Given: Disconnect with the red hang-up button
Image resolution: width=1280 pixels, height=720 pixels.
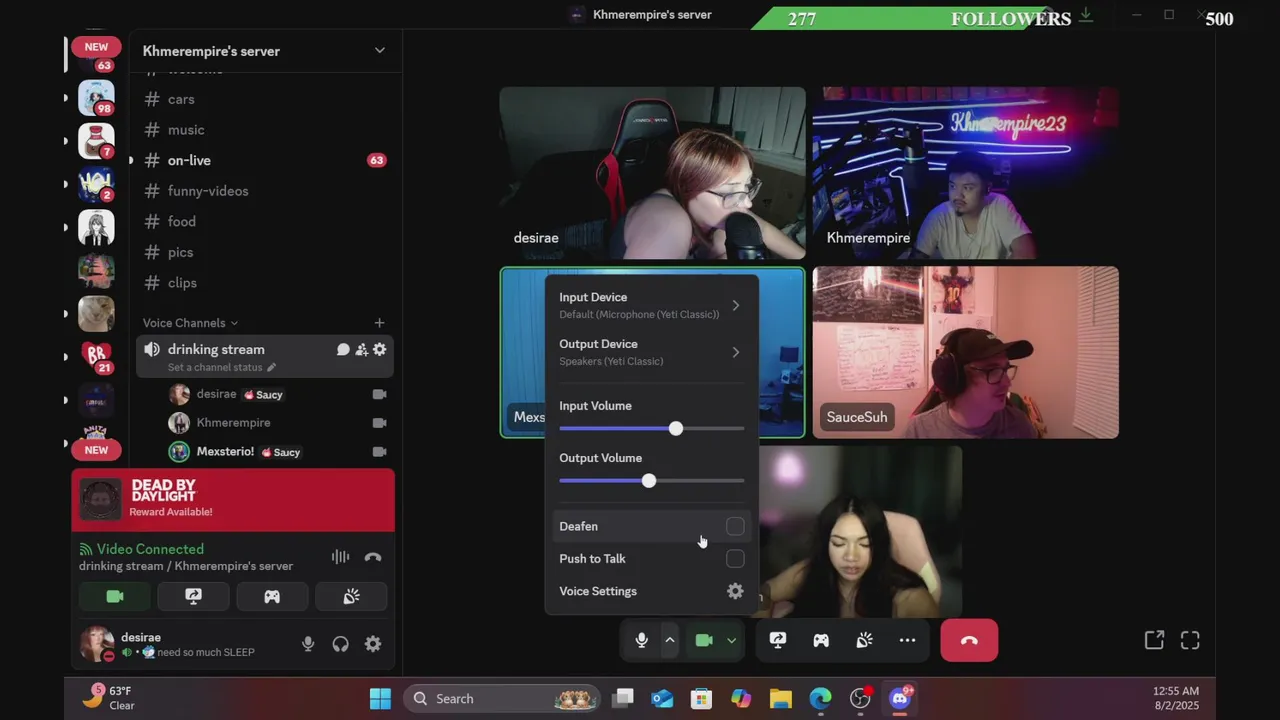Looking at the screenshot, I should 969,640.
